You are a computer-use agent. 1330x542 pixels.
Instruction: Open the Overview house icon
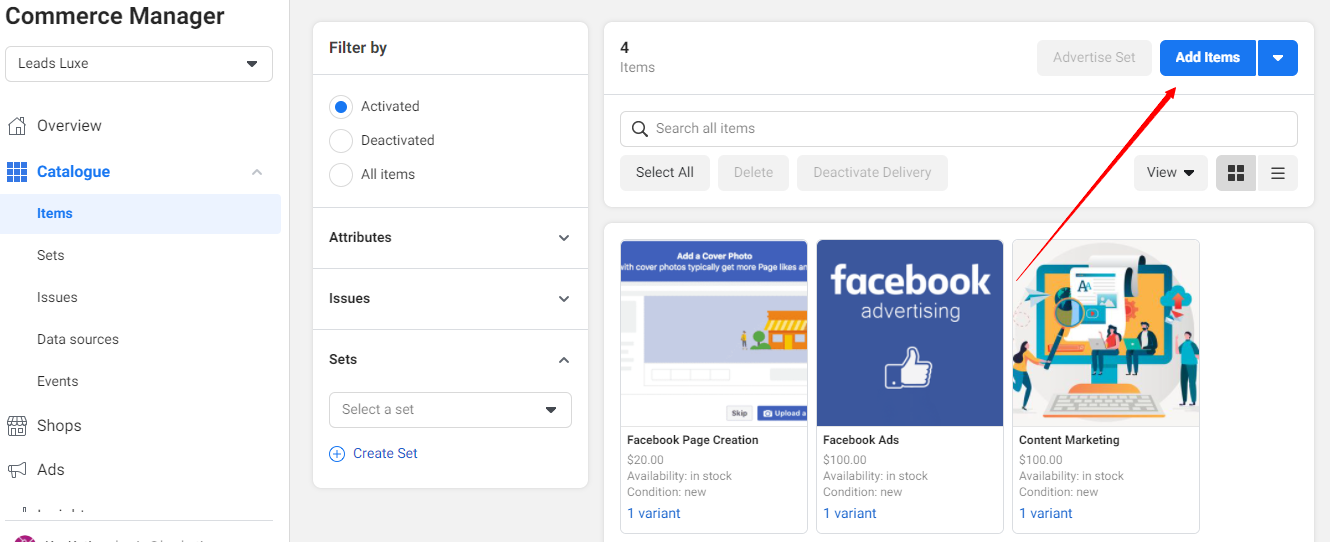16,126
